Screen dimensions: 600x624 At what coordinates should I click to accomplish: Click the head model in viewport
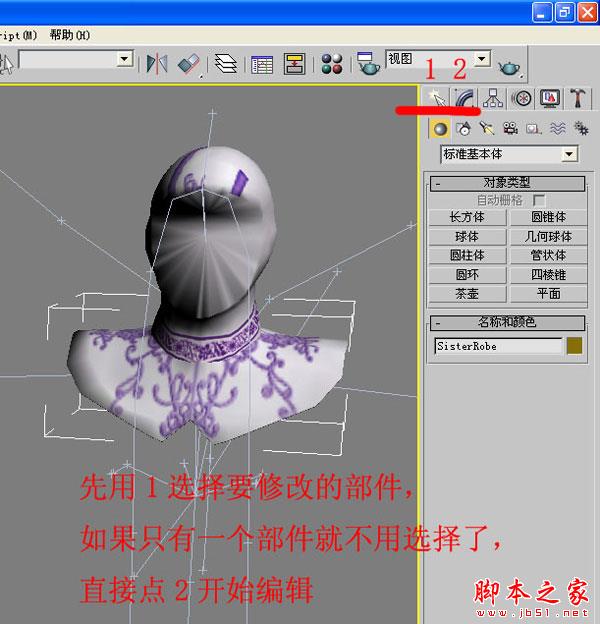pyautogui.click(x=211, y=231)
